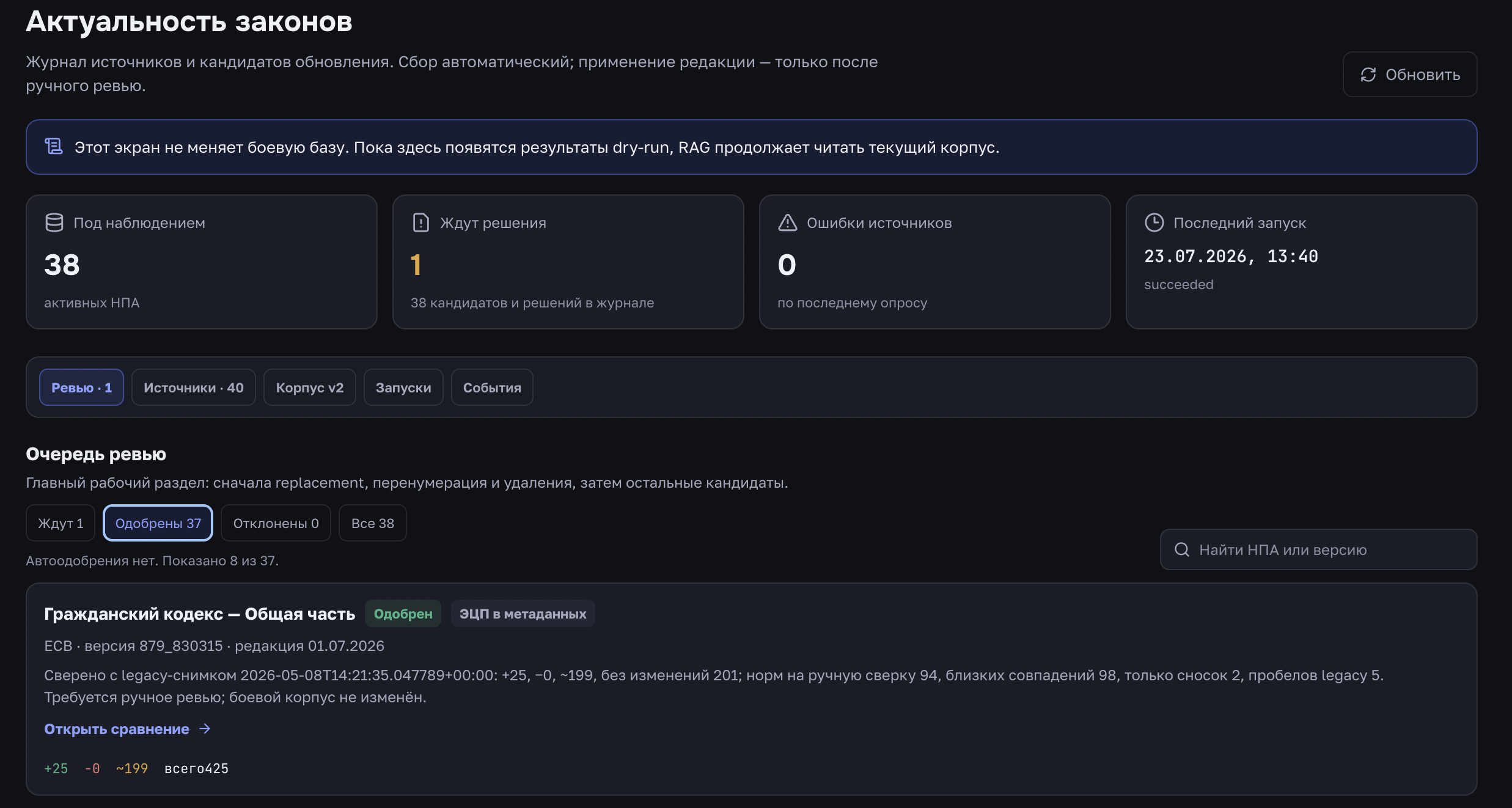Open the Источники · 40 tab
The height and width of the screenshot is (808, 1512).
[194, 387]
